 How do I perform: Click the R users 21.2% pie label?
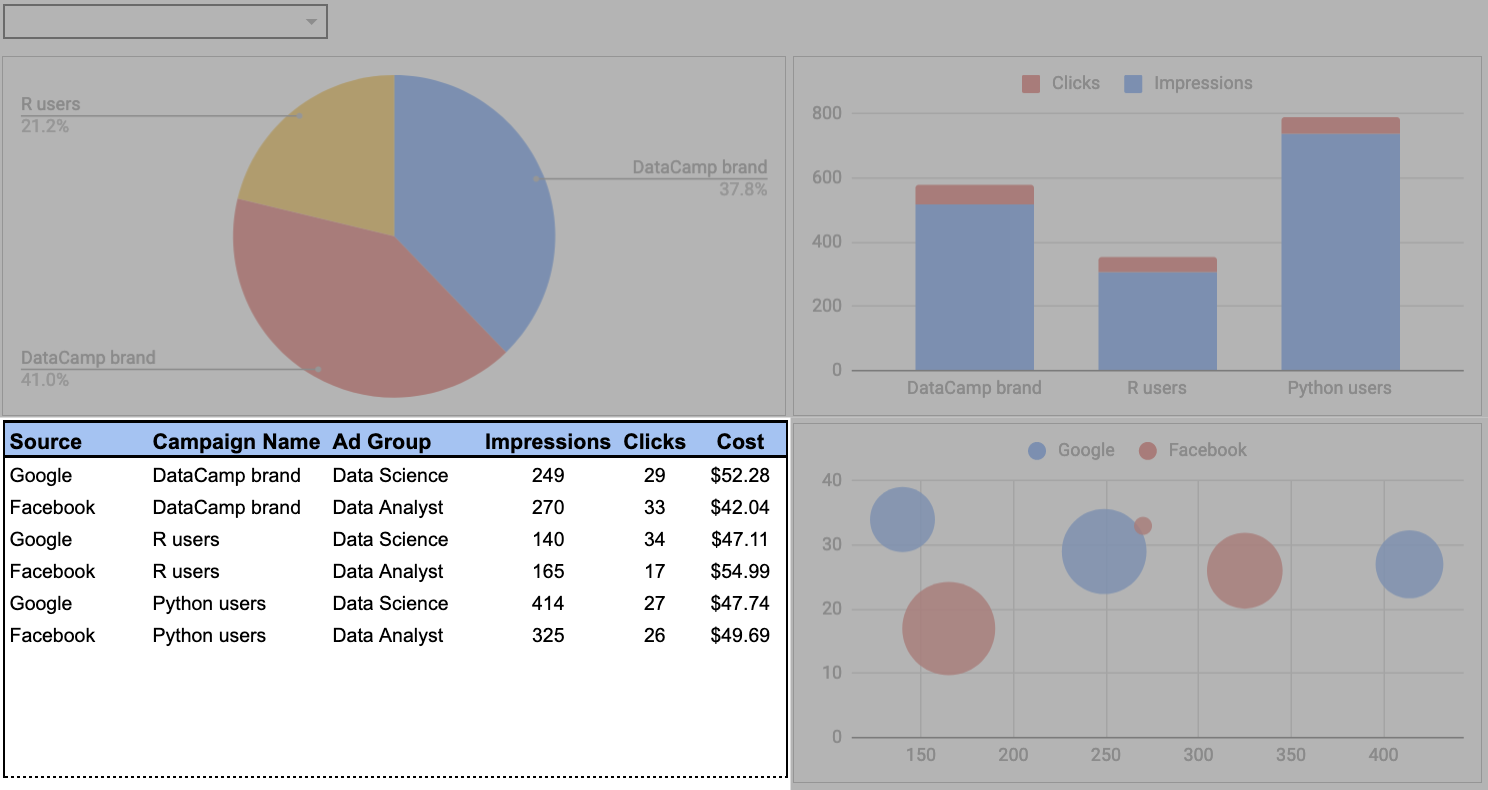50,115
